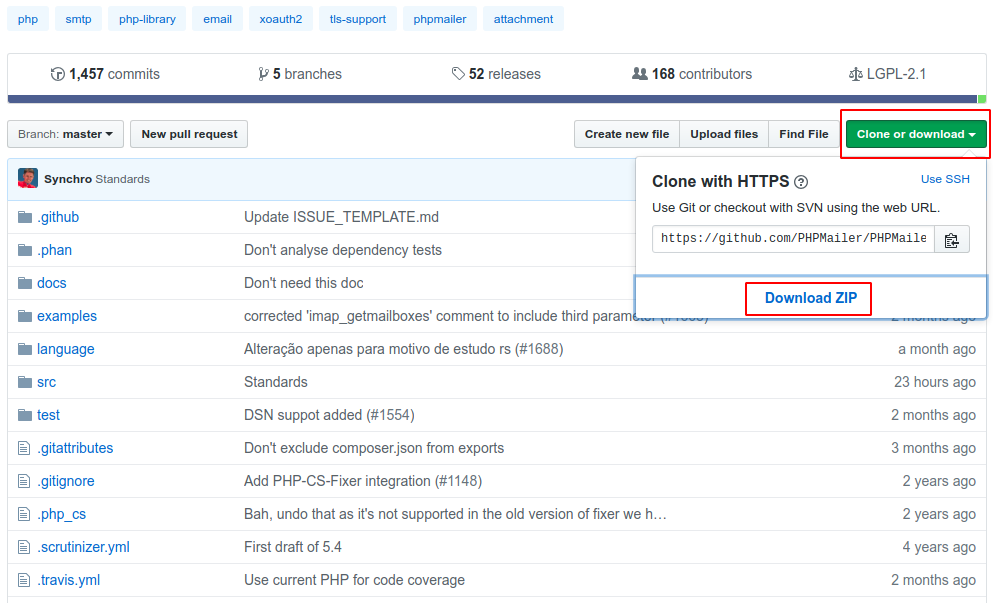Select the tls-support topic tag
Viewport: 993px width, 603px height.
click(358, 19)
